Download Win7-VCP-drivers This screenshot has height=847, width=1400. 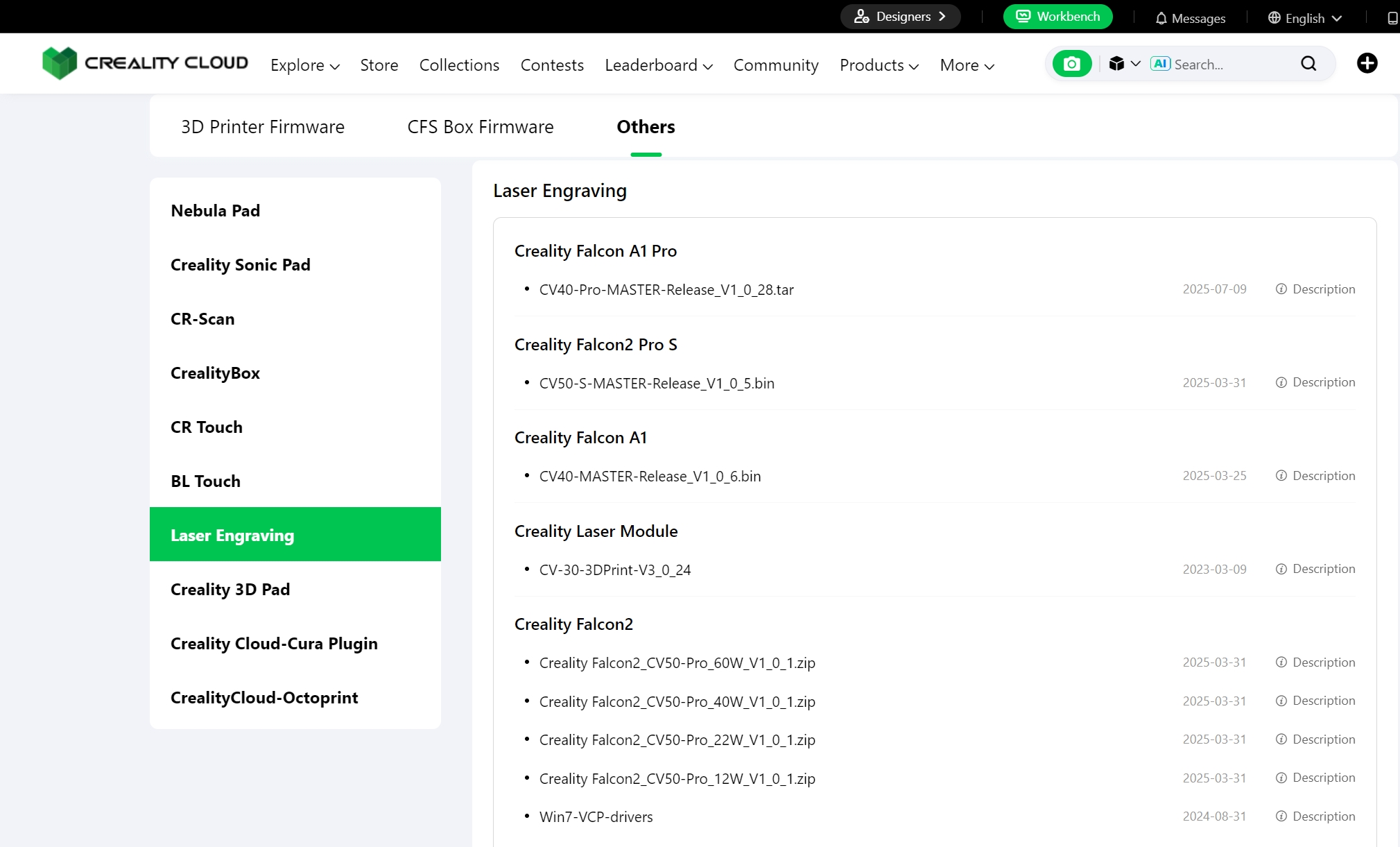[596, 817]
